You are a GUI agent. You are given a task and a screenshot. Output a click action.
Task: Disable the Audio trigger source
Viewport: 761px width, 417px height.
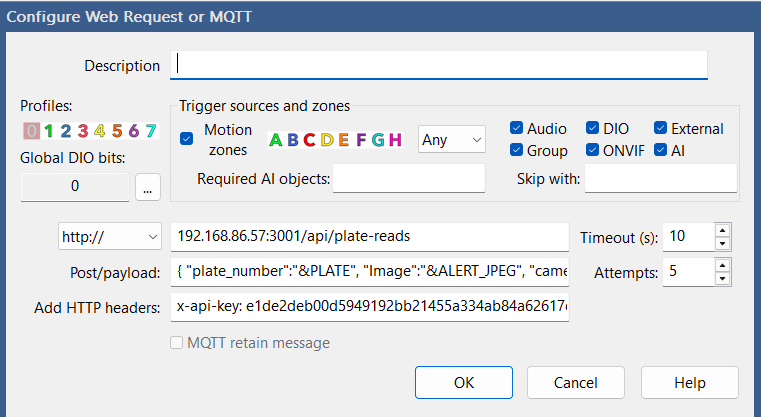click(516, 128)
